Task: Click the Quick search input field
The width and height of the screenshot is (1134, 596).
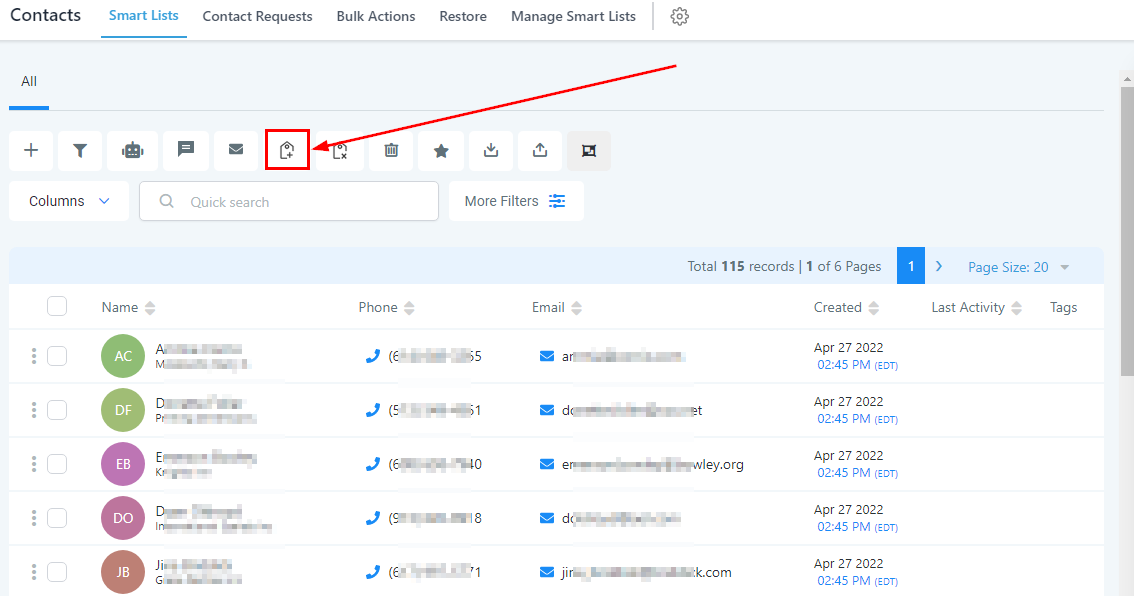Action: [300, 201]
